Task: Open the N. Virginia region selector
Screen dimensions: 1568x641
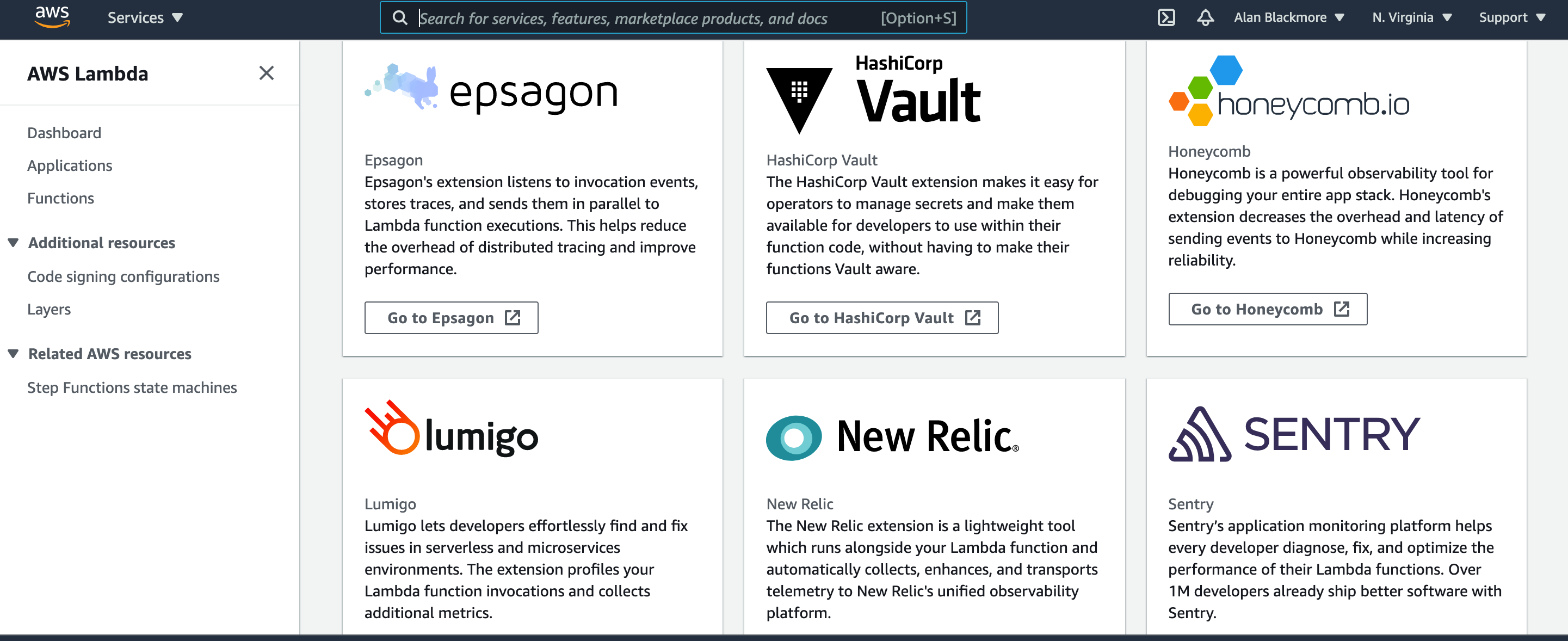Action: pyautogui.click(x=1411, y=17)
